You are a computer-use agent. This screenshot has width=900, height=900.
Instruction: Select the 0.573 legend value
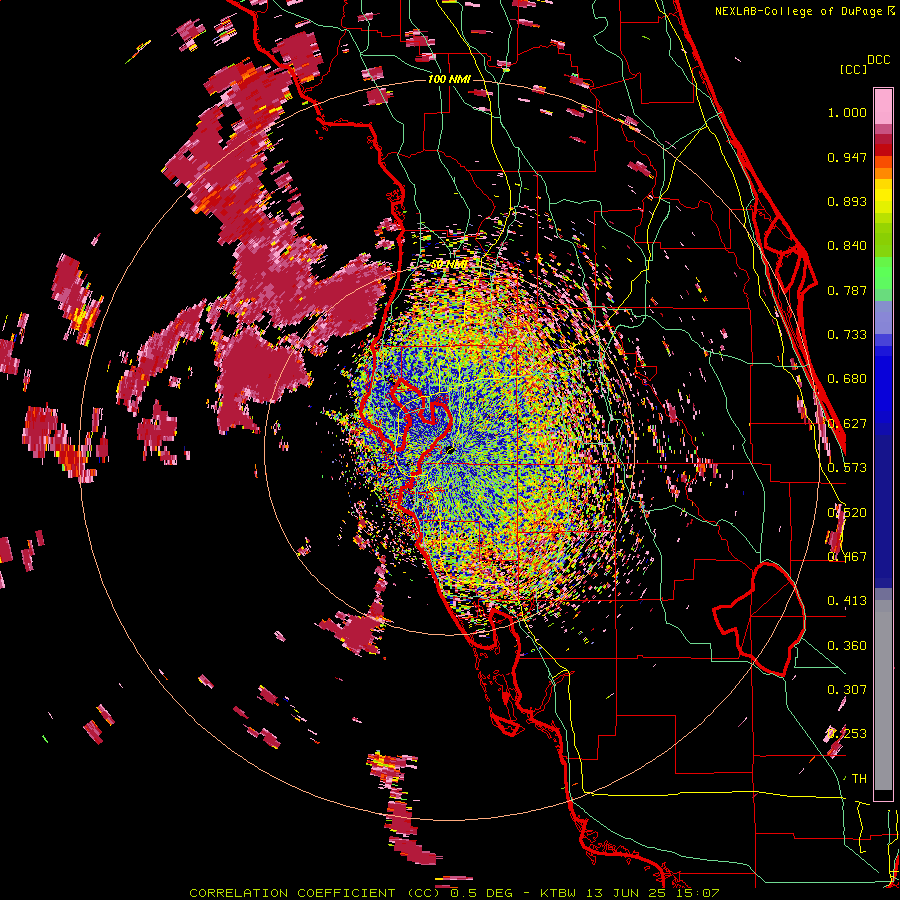coord(847,468)
